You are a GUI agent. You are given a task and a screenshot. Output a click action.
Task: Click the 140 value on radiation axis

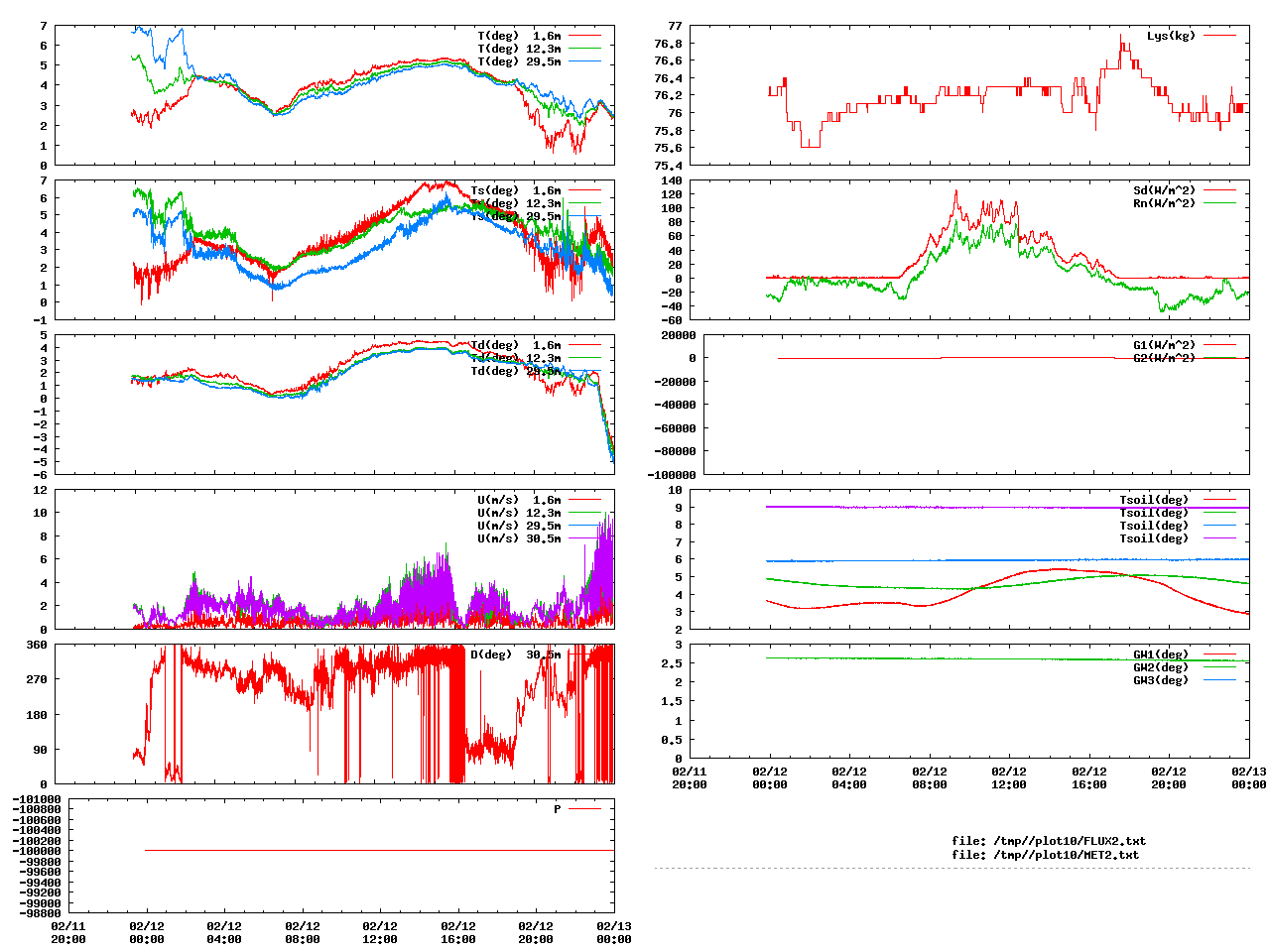click(672, 180)
